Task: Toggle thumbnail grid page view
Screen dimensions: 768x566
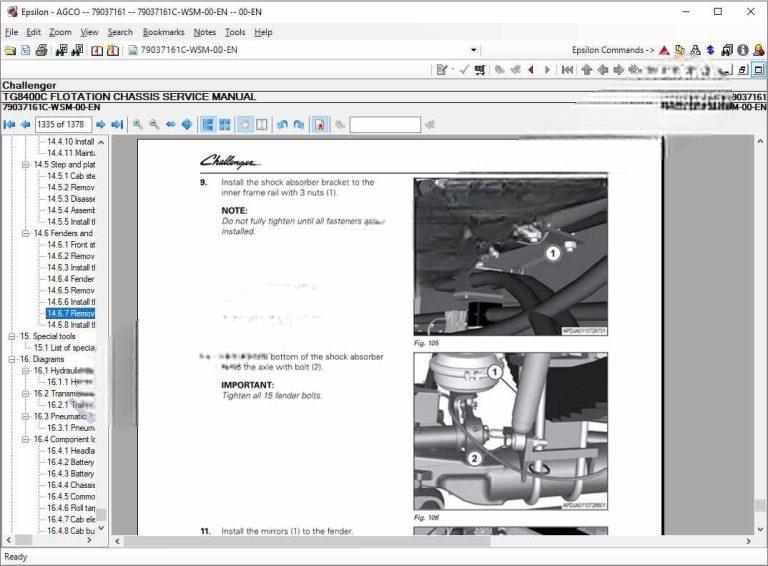Action: (225, 124)
